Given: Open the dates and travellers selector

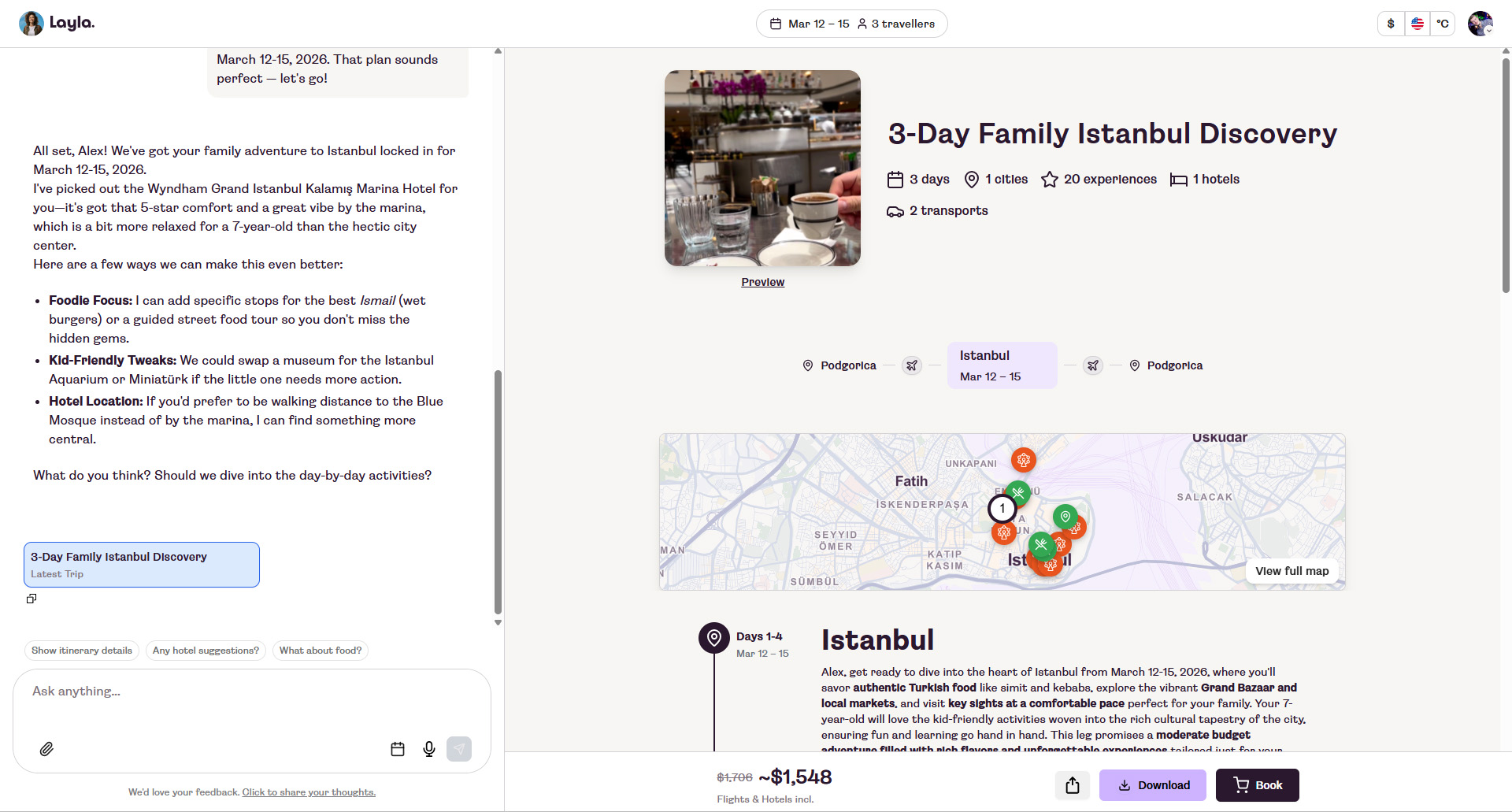Looking at the screenshot, I should click(851, 24).
